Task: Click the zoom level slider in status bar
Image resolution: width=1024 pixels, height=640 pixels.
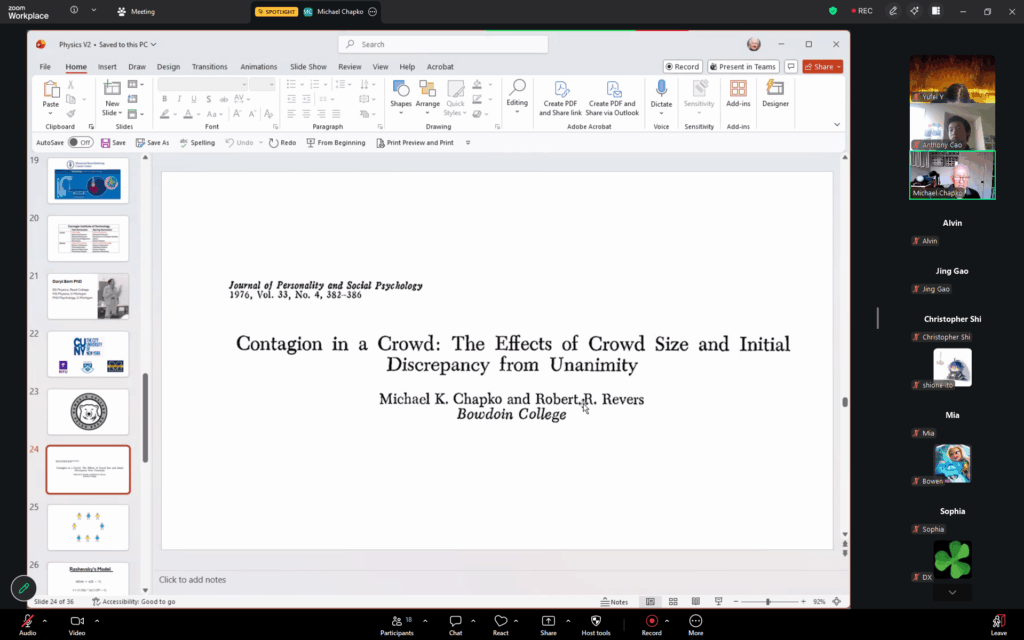Action: 768,602
